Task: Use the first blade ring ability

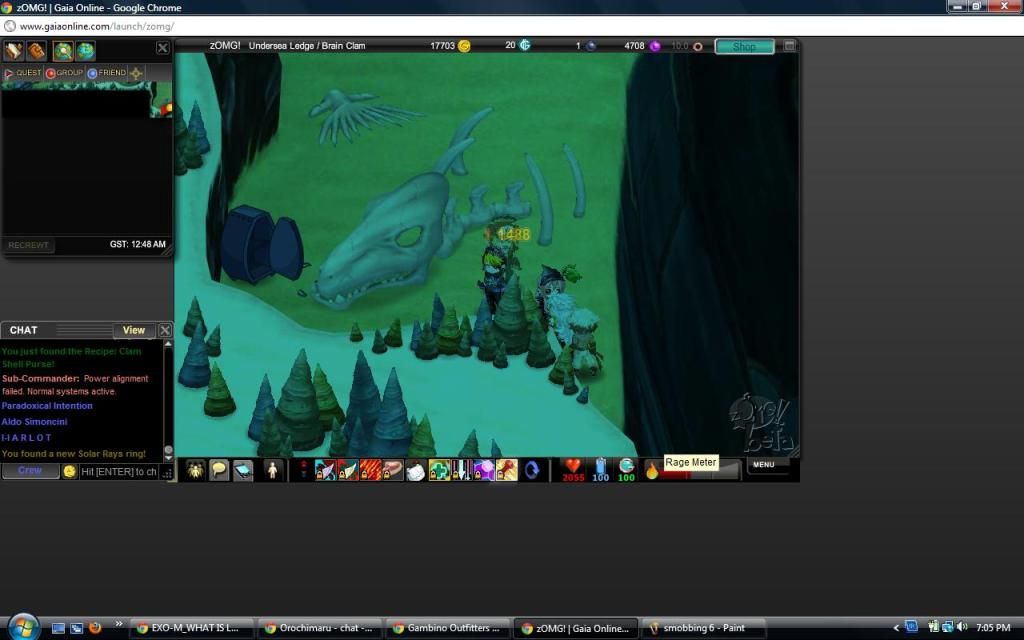Action: click(325, 470)
